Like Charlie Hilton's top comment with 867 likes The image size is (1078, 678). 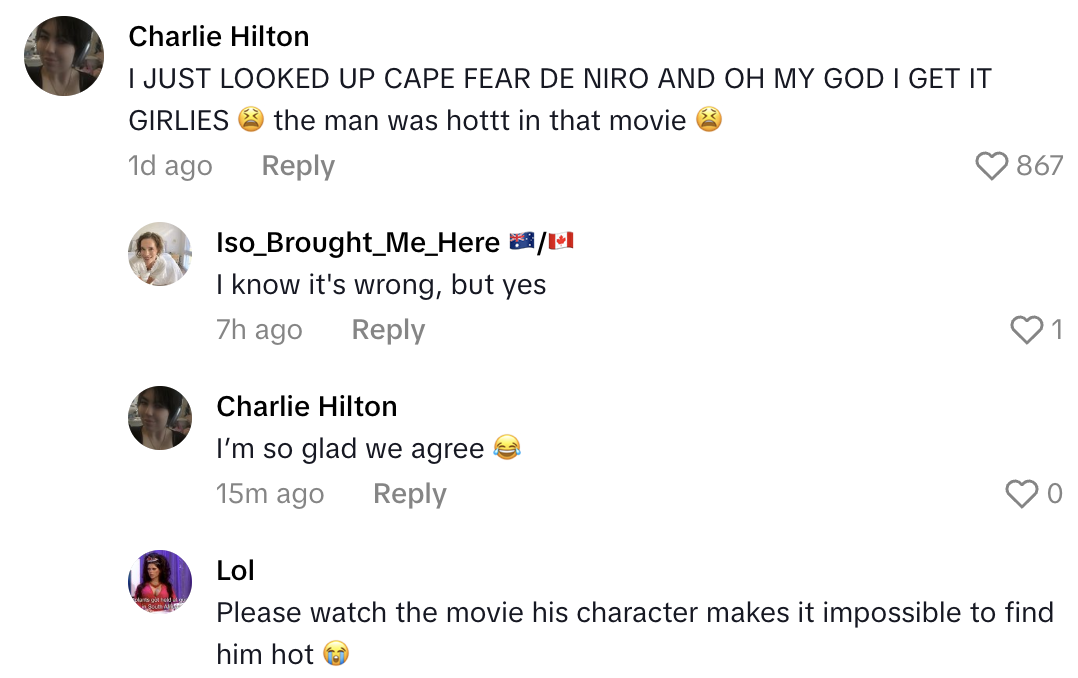(x=991, y=167)
